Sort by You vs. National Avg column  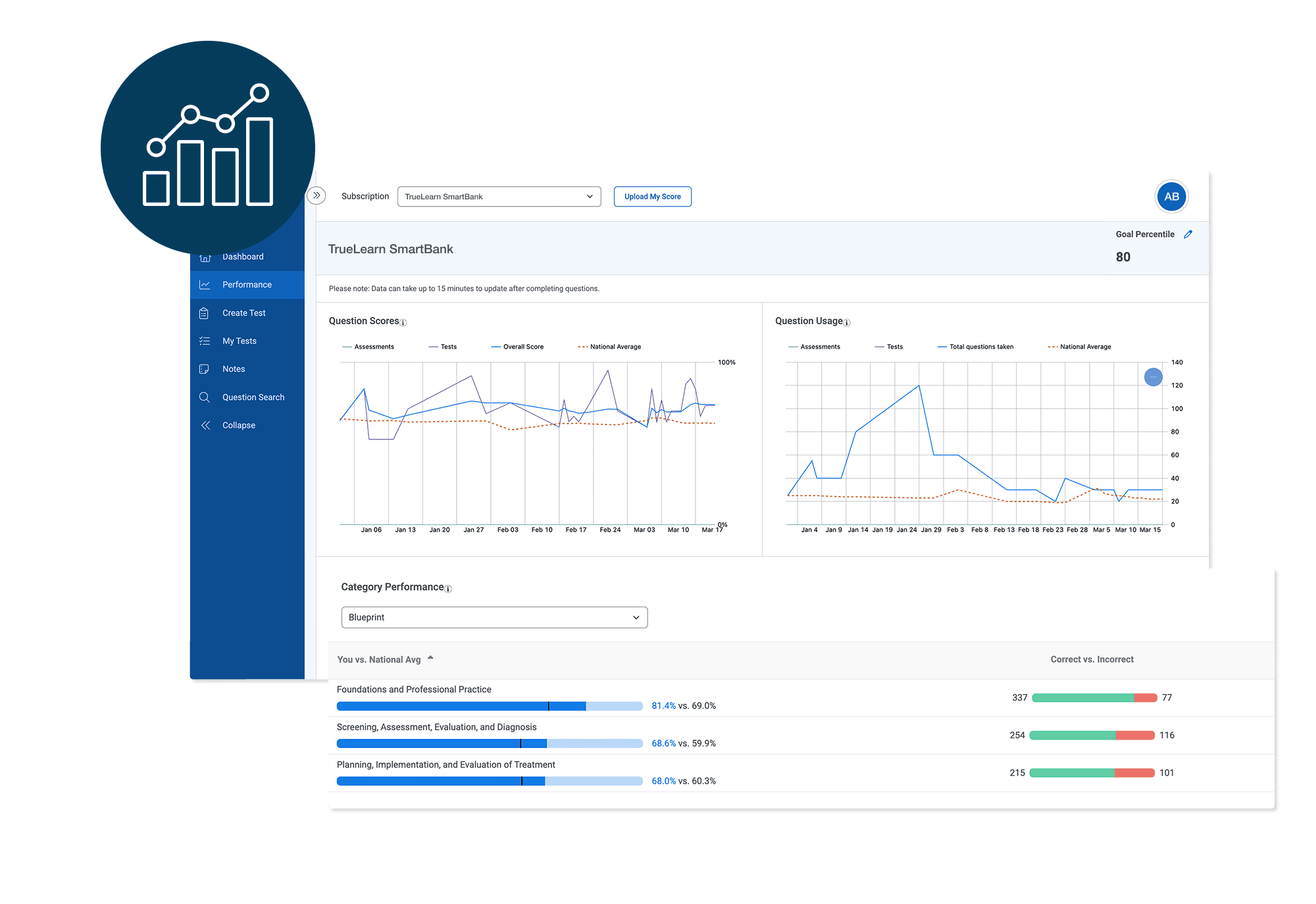pos(379,660)
